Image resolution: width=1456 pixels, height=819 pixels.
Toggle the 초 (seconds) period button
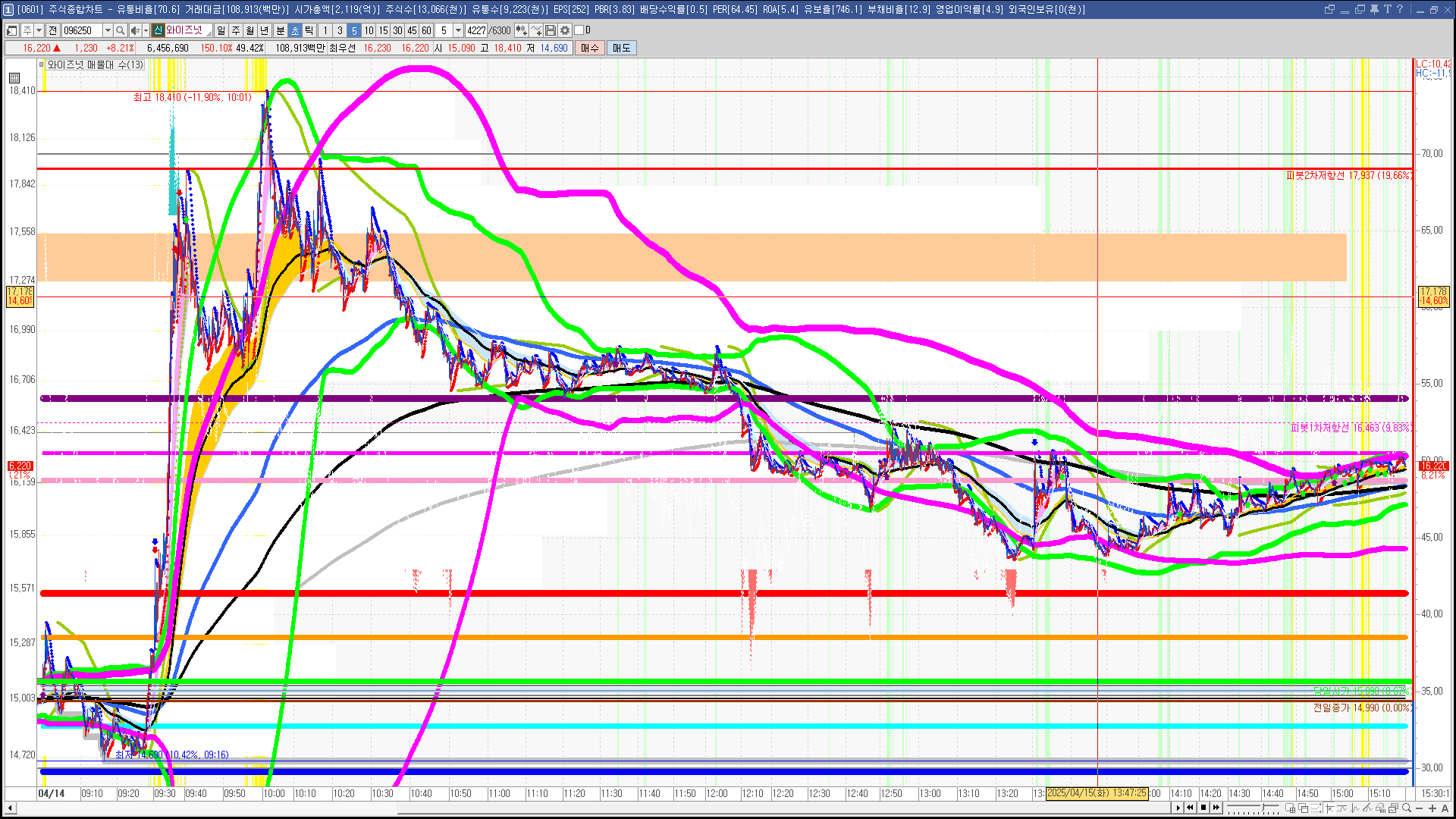295,30
